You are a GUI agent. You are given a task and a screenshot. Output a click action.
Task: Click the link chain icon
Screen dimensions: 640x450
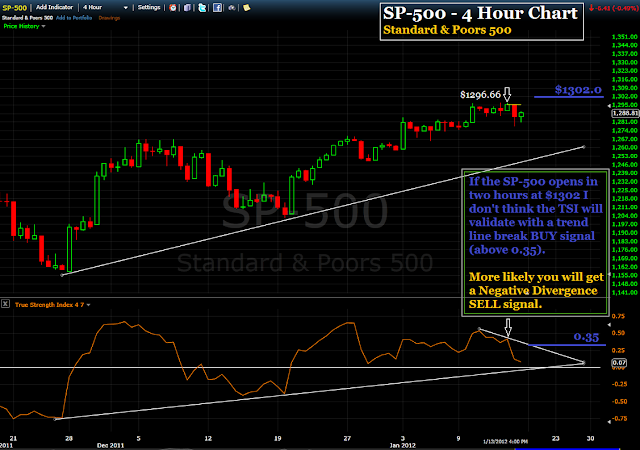pyautogui.click(x=232, y=7)
